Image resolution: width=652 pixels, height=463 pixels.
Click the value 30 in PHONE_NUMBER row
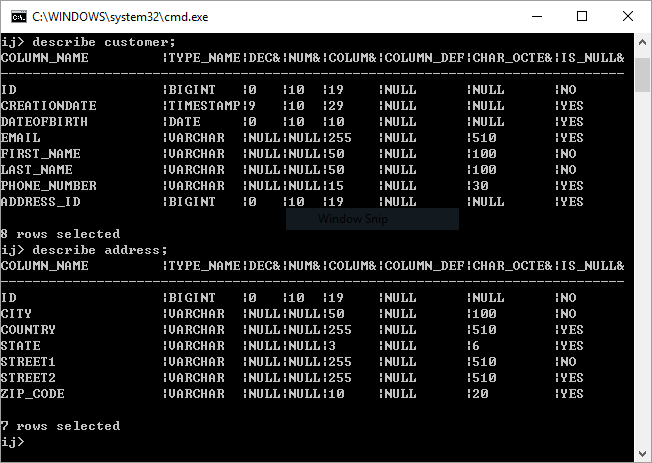pos(480,186)
